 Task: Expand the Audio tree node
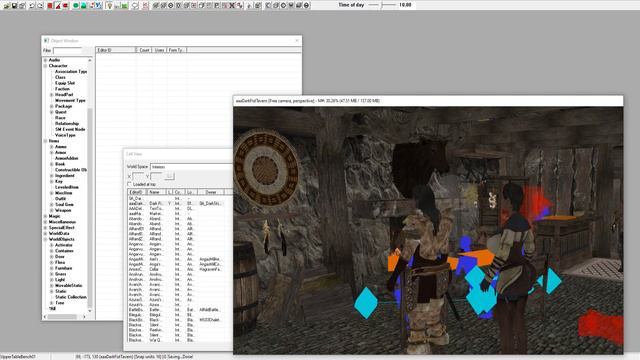pyautogui.click(x=45, y=60)
